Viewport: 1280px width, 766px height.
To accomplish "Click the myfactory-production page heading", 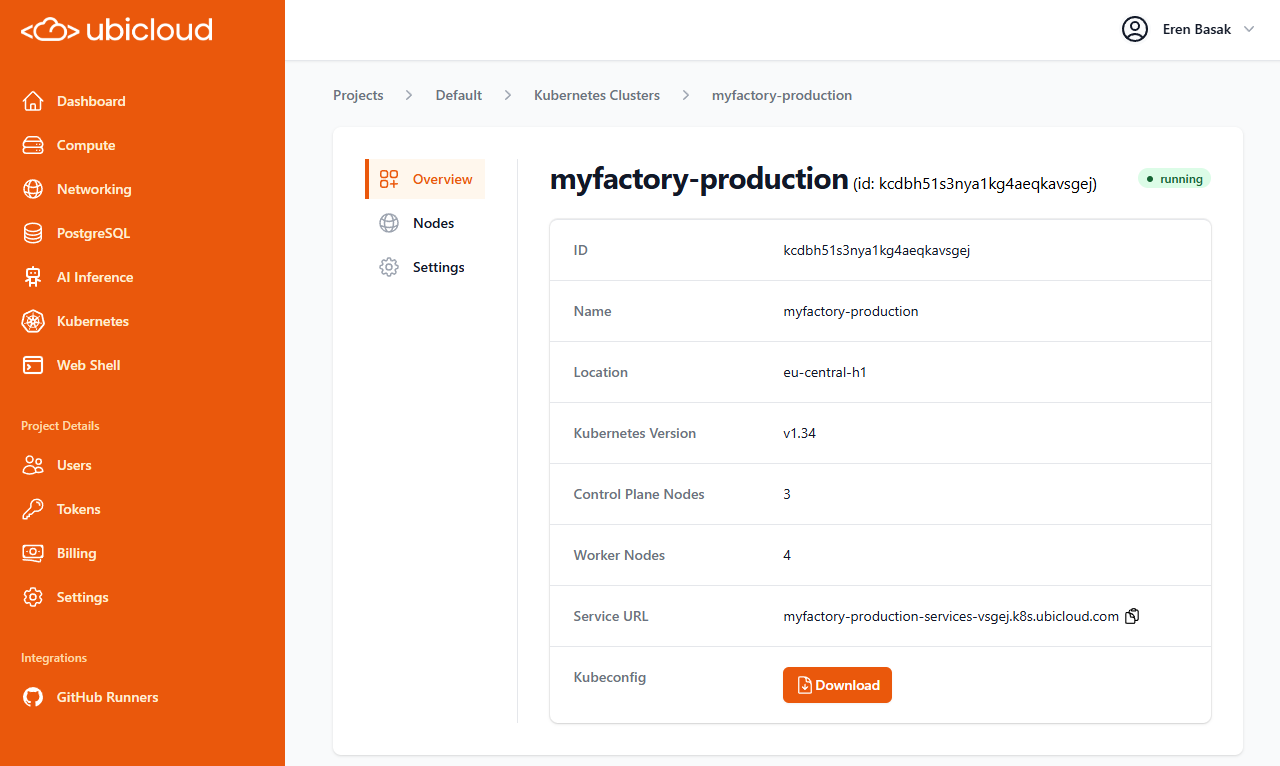I will (x=699, y=179).
